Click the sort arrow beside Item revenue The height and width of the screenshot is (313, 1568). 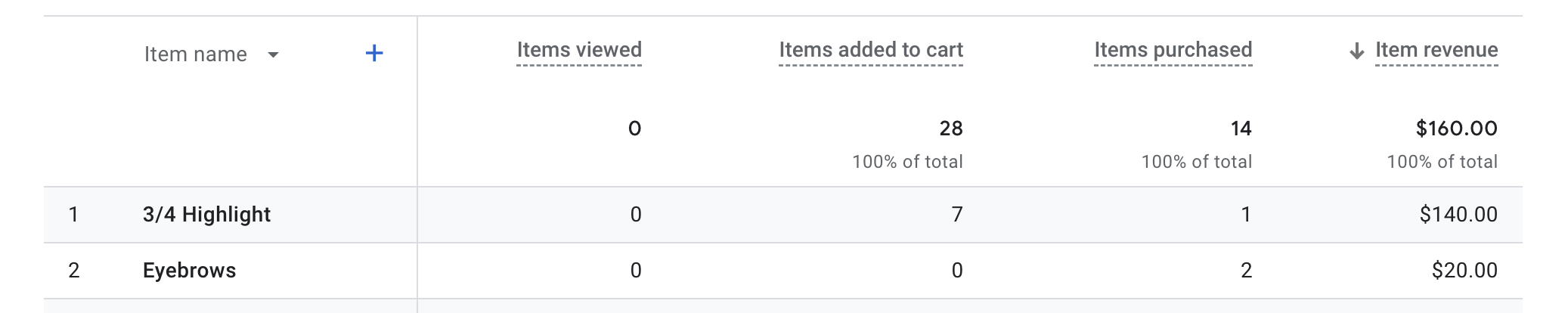(1357, 51)
